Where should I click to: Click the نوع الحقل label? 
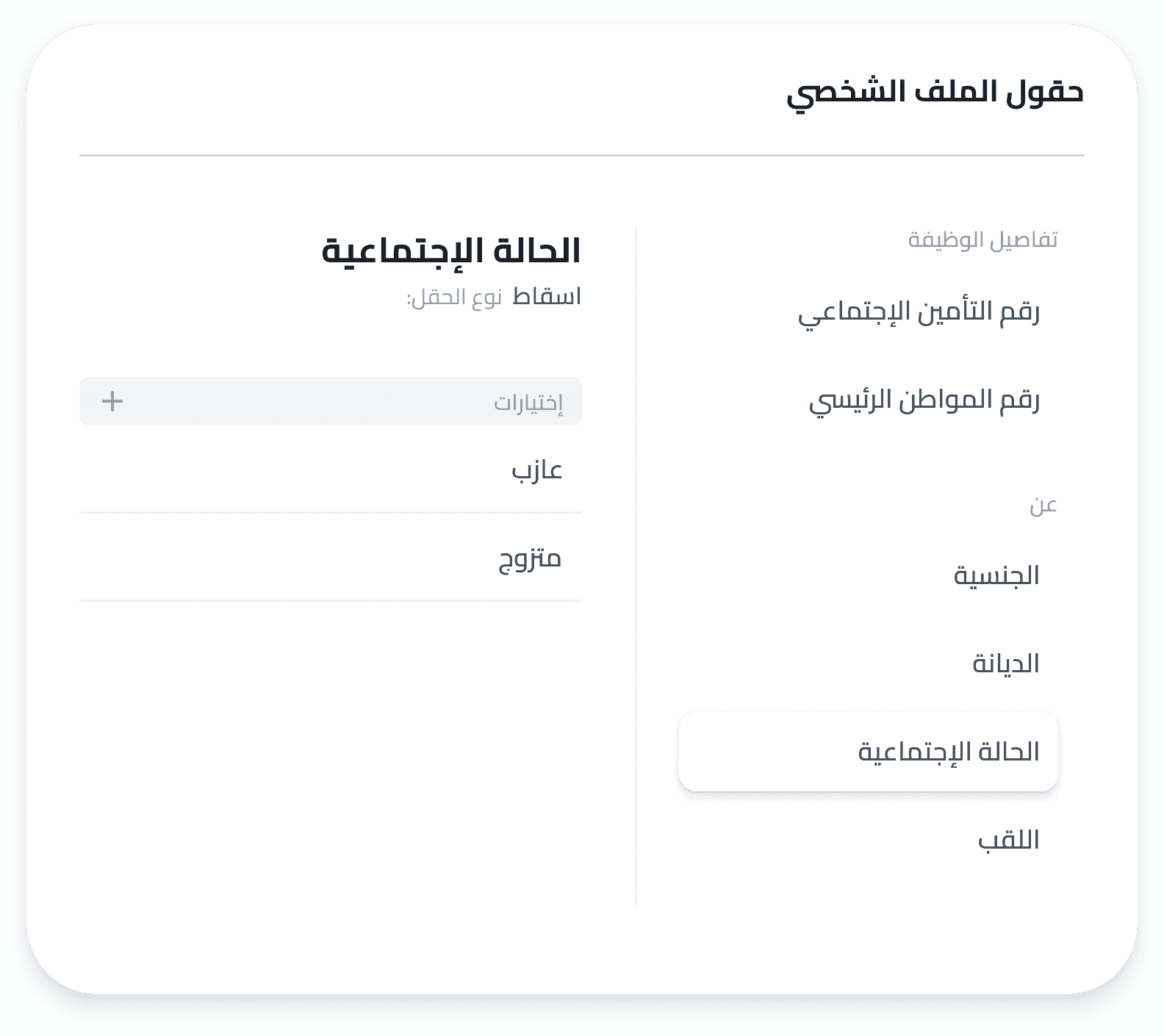pos(454,298)
